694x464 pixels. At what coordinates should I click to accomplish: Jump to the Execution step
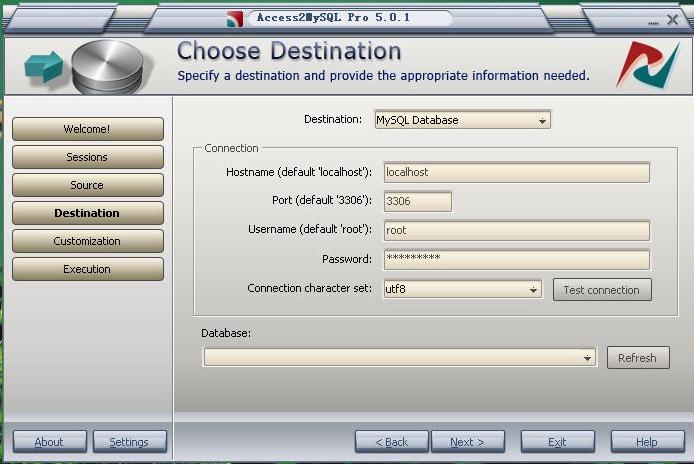coord(88,269)
